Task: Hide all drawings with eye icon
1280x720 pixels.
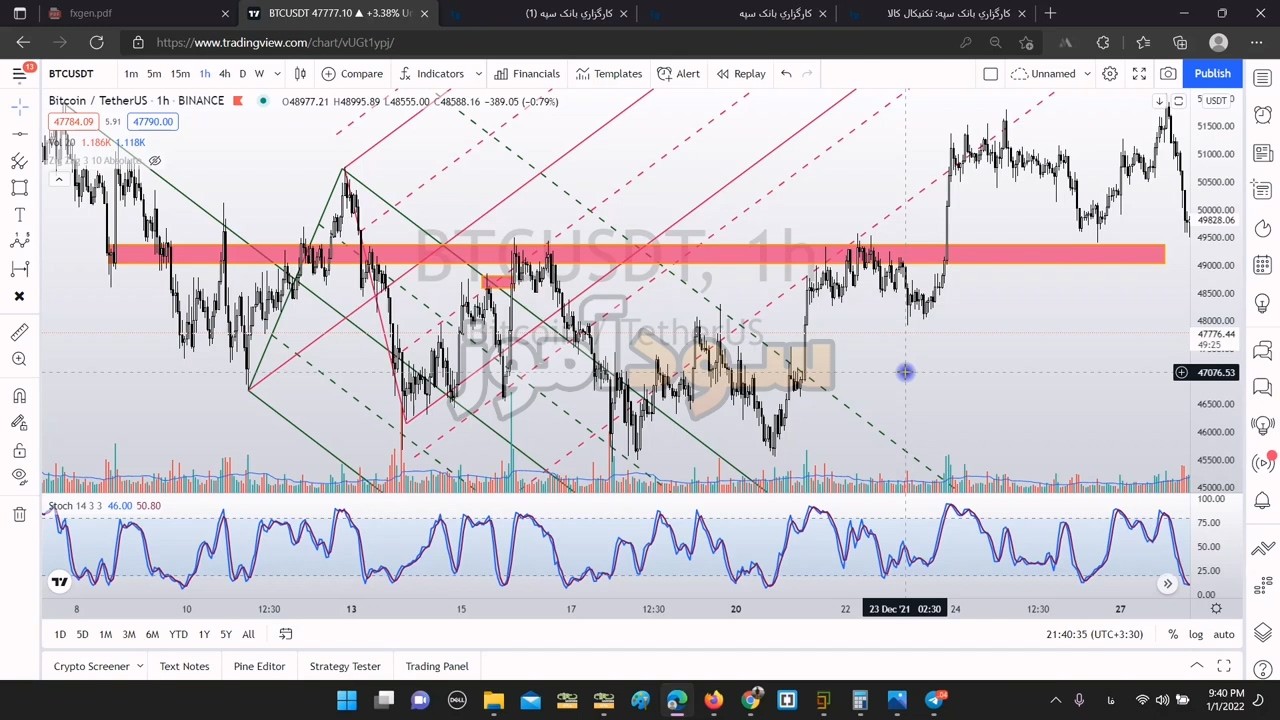Action: (x=19, y=476)
